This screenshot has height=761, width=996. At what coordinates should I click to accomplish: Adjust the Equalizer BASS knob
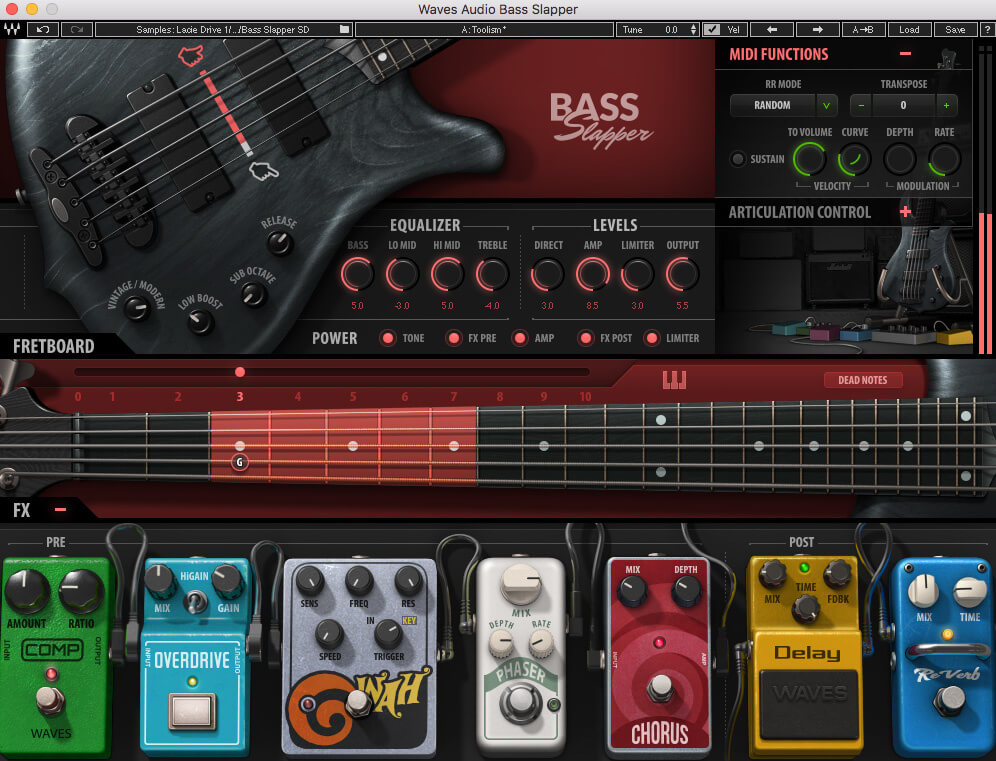coord(357,274)
